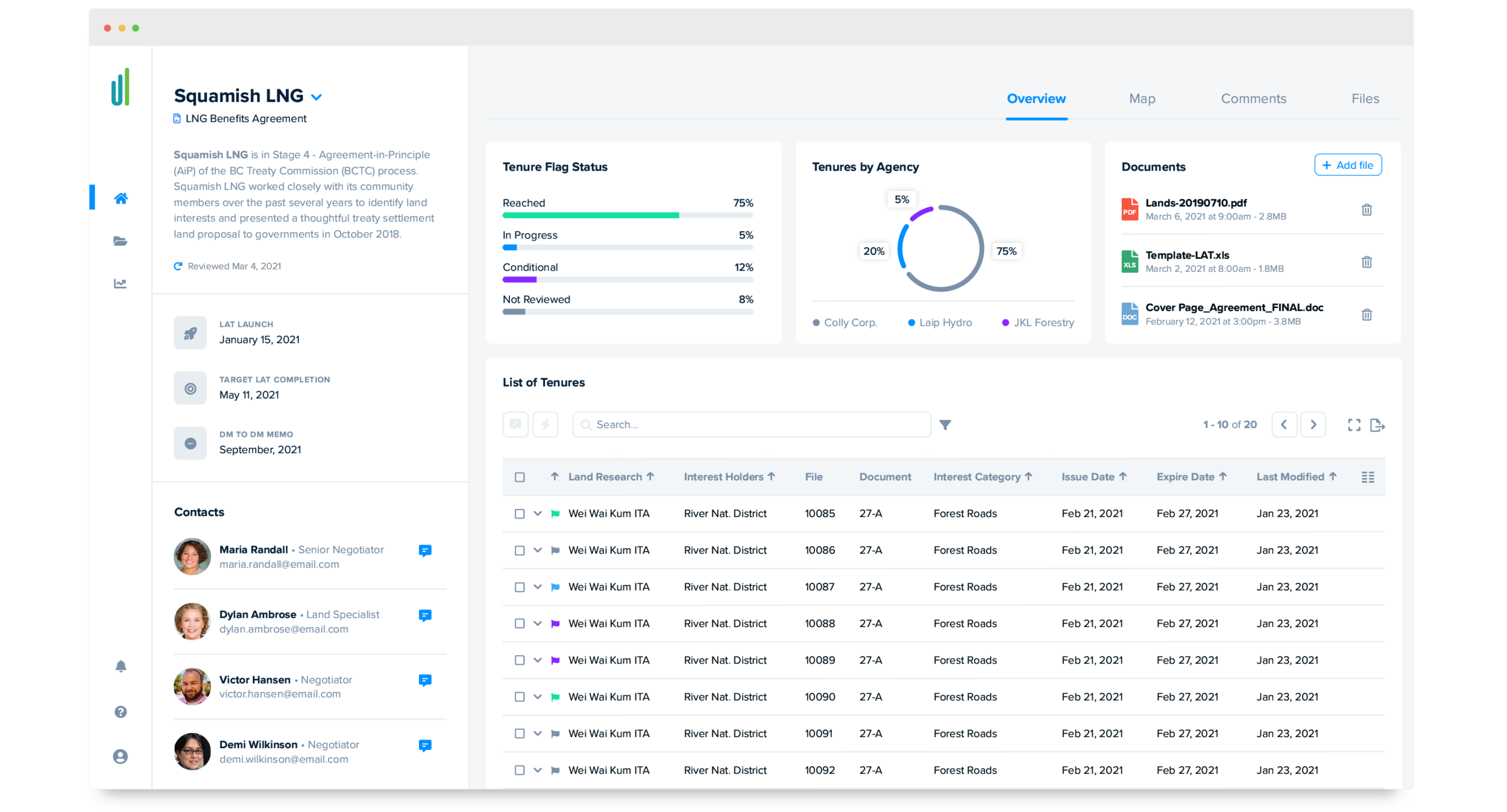
Task: Export the tenure list
Action: click(1377, 425)
